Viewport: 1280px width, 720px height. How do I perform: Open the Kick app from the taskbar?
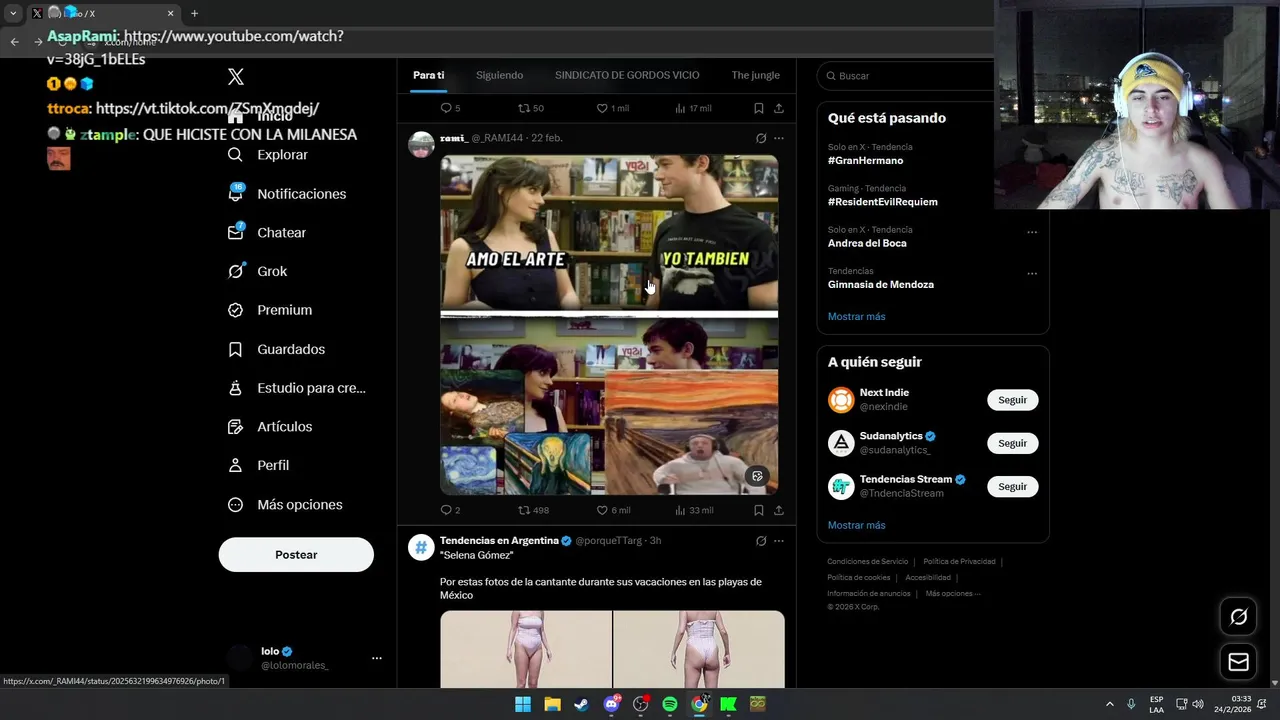coord(729,704)
